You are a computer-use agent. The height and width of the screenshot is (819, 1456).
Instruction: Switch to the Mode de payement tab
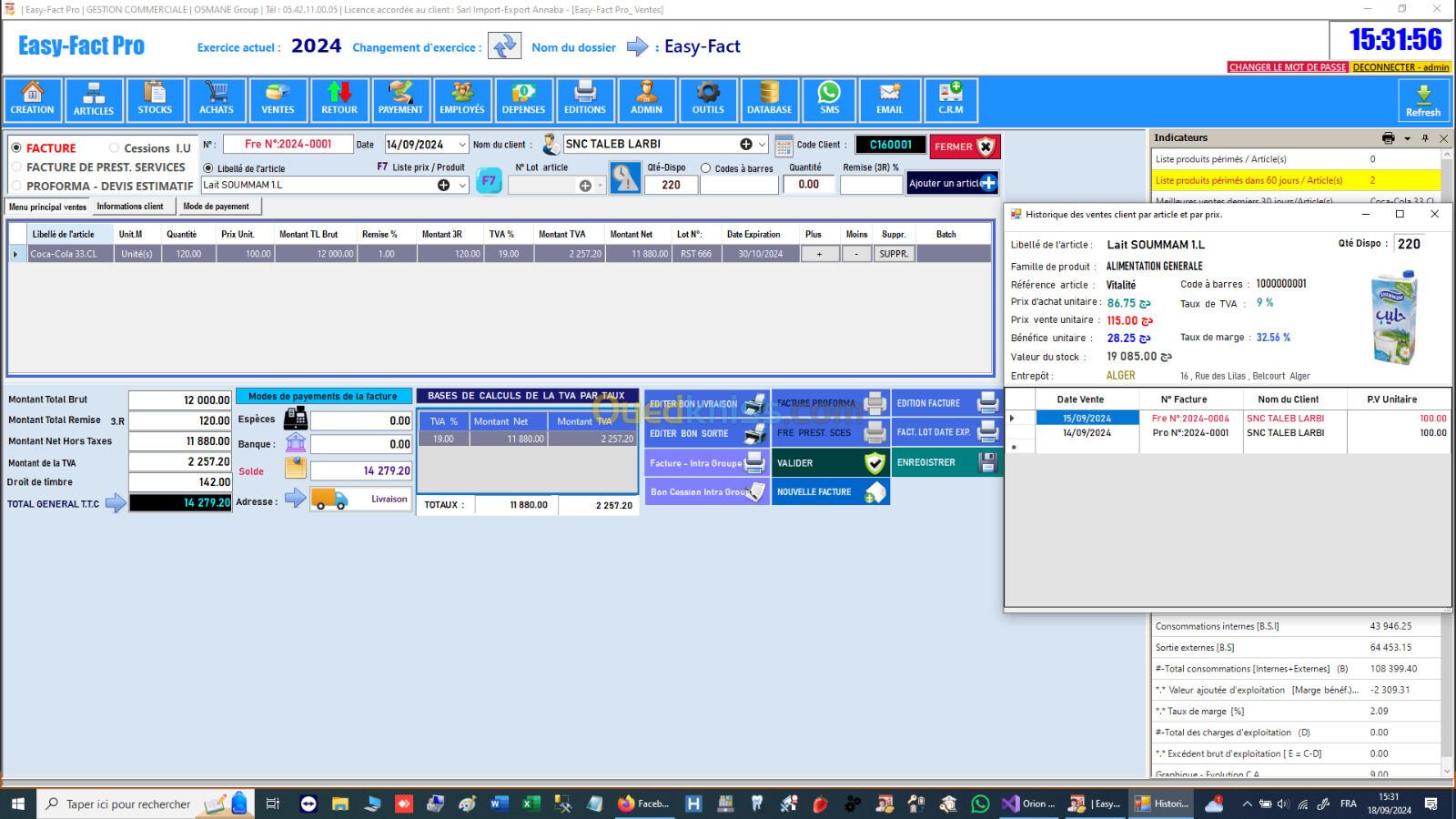[216, 207]
